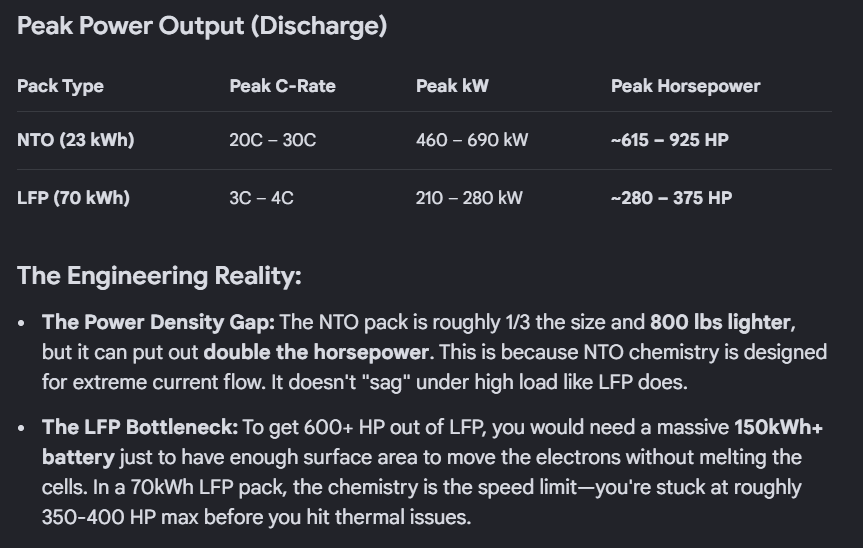
Task: Select the NTO (23 kWh) row label
Action: [x=75, y=140]
